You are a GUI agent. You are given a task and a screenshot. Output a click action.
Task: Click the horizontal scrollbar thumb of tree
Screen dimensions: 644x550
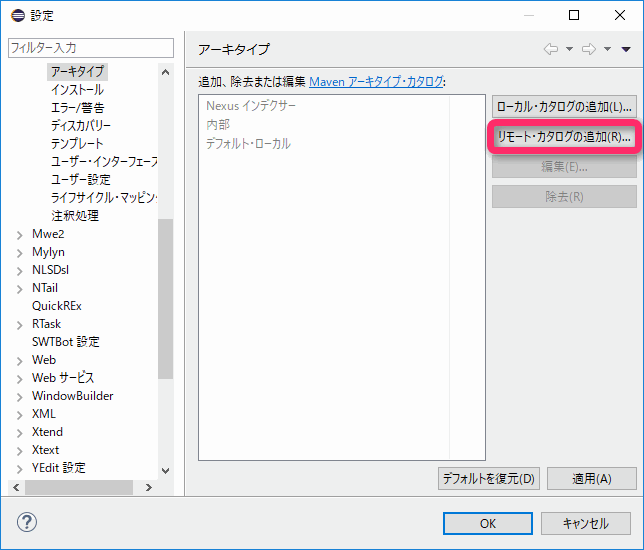pos(79,488)
